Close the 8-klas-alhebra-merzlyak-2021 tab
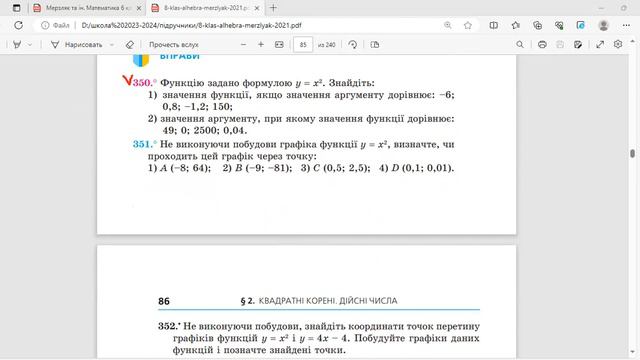Image resolution: width=640 pixels, height=360 pixels. pyautogui.click(x=257, y=8)
